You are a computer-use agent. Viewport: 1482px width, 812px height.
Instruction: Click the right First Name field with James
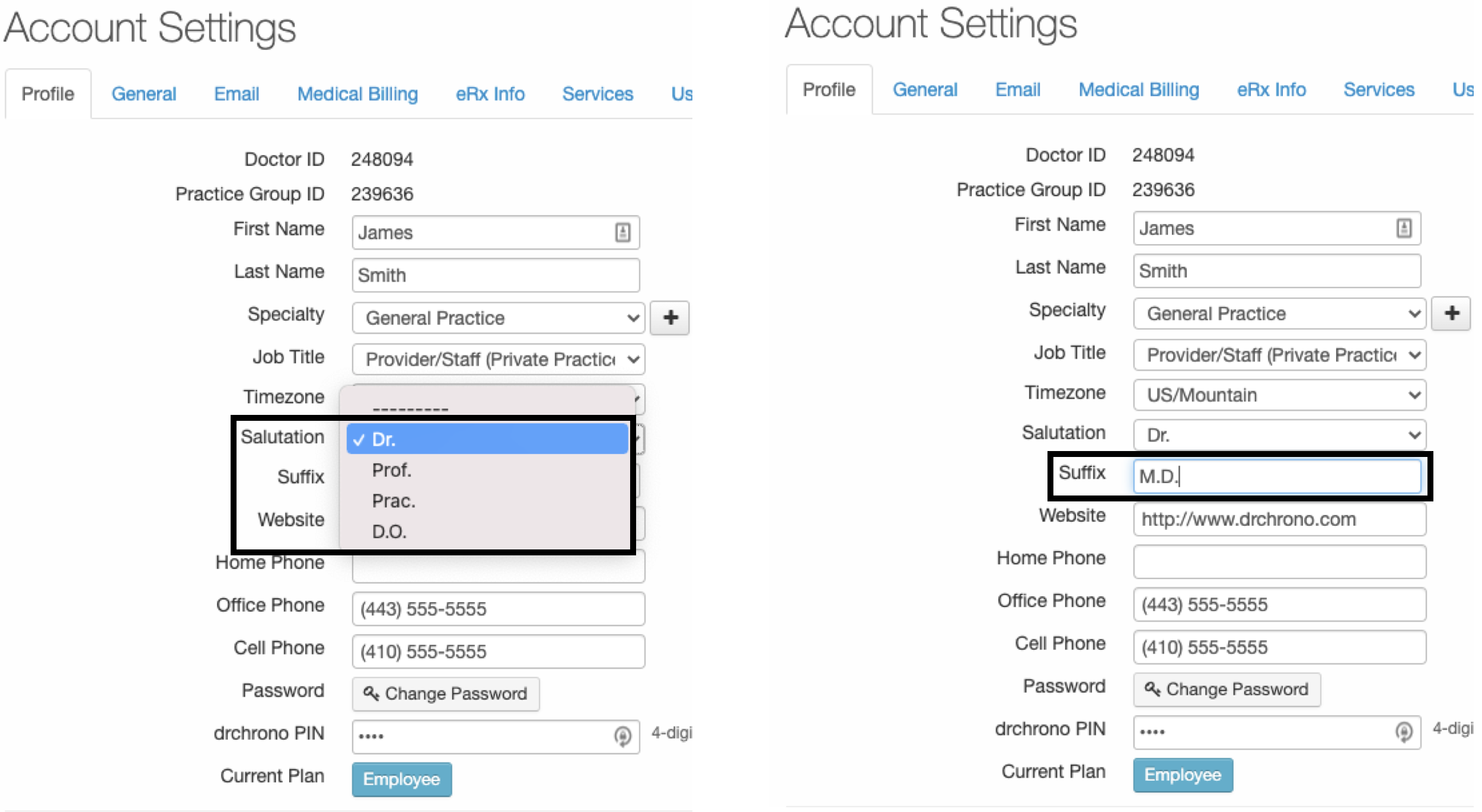click(x=1277, y=228)
